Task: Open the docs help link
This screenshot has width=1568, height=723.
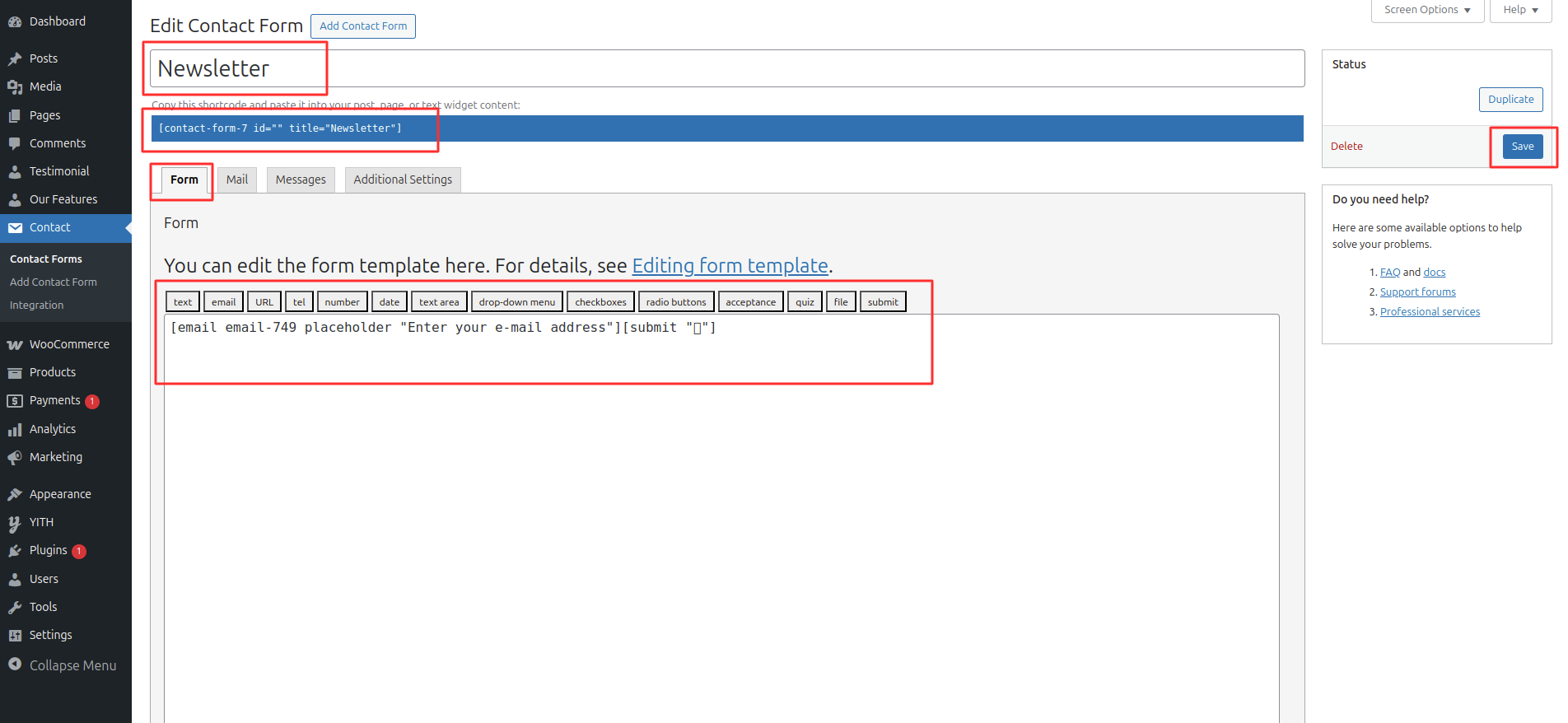Action: click(x=1435, y=273)
